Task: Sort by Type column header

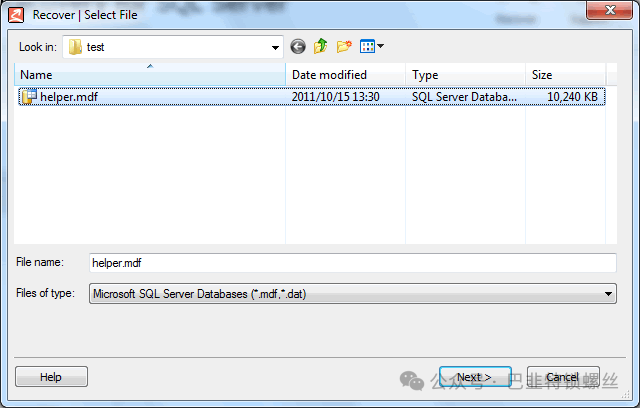Action: tap(466, 75)
